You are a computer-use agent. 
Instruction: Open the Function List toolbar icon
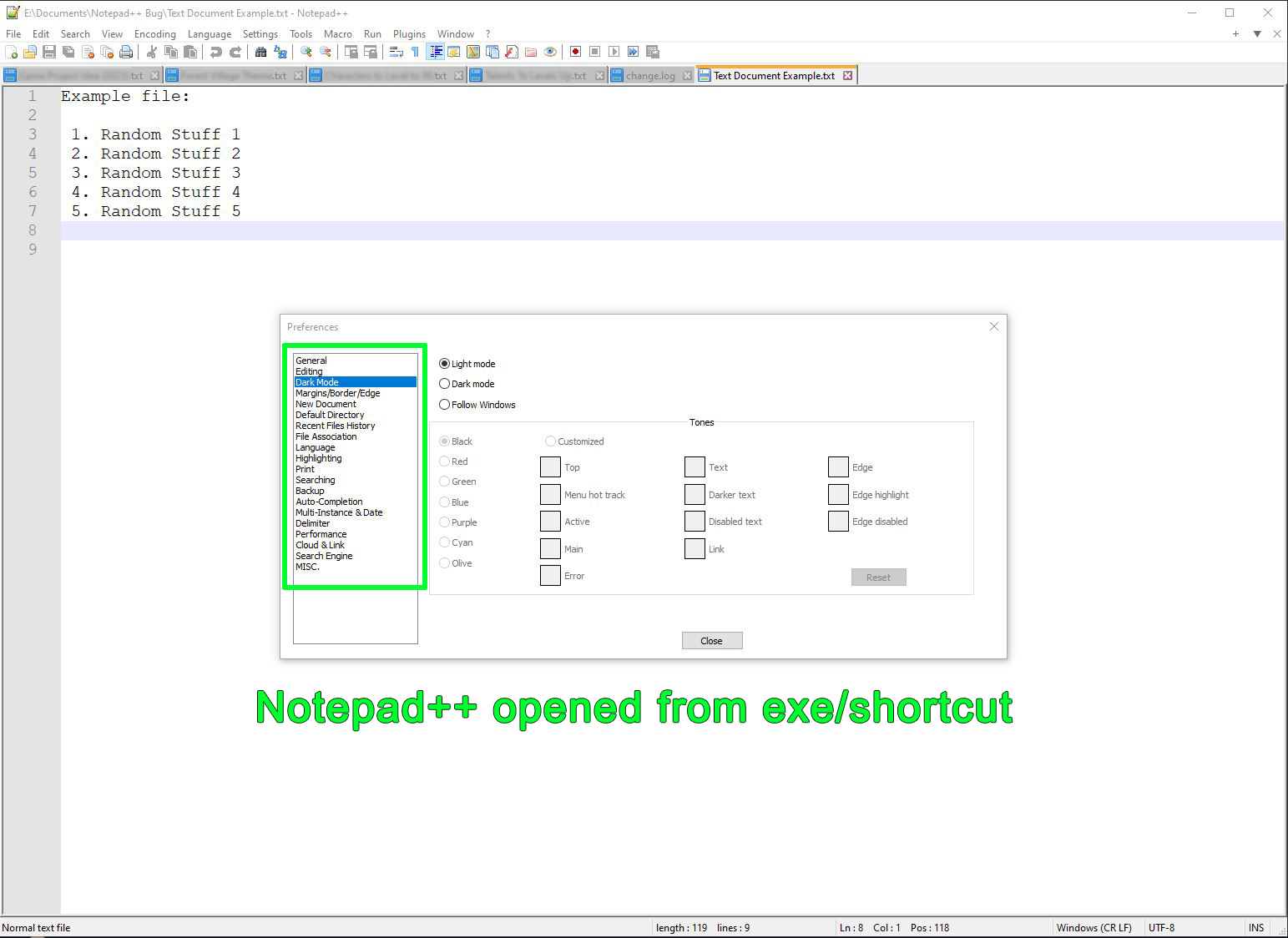pyautogui.click(x=512, y=52)
